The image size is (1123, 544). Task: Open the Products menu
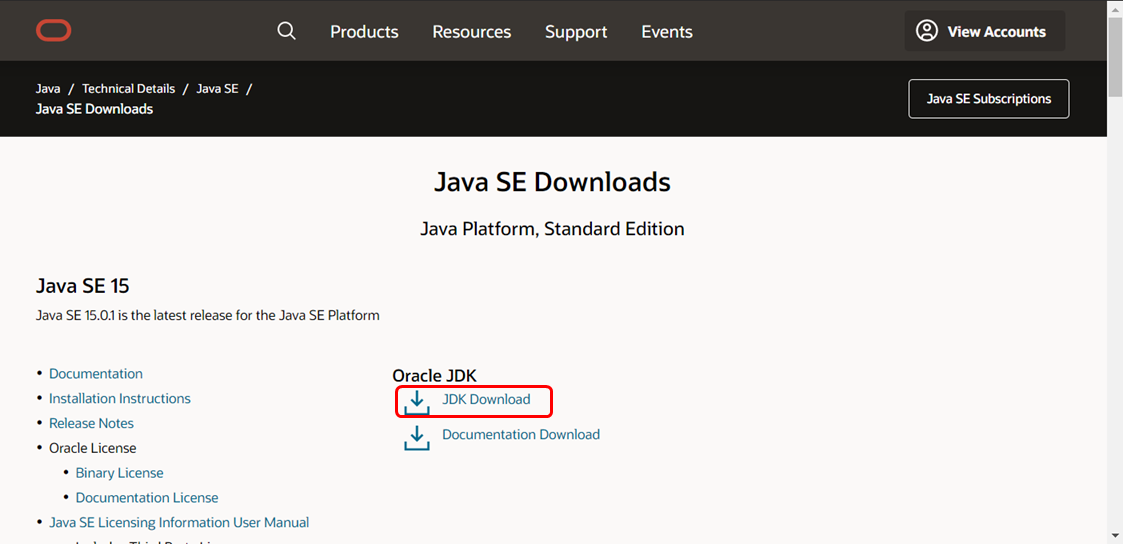[365, 31]
